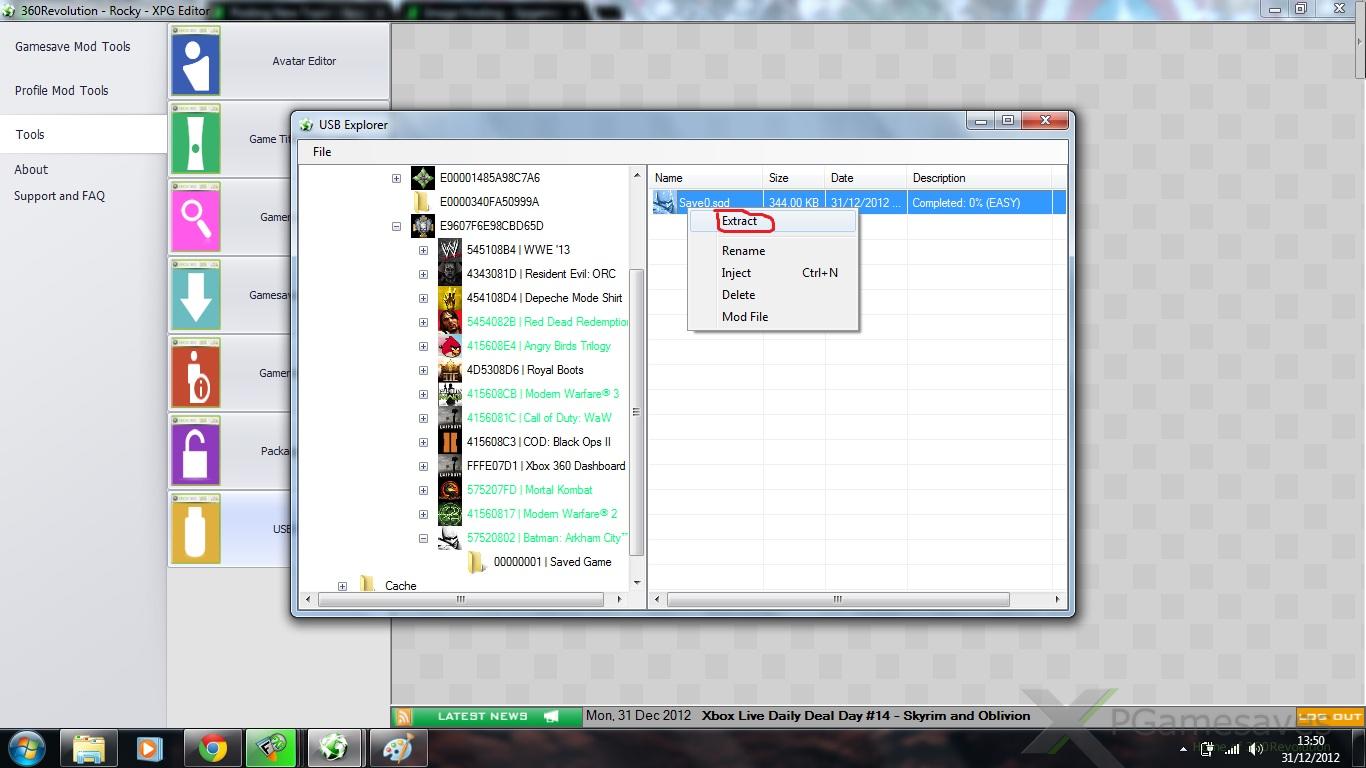The image size is (1366, 768).
Task: Expand the WWE '13 tree node
Action: tap(423, 250)
